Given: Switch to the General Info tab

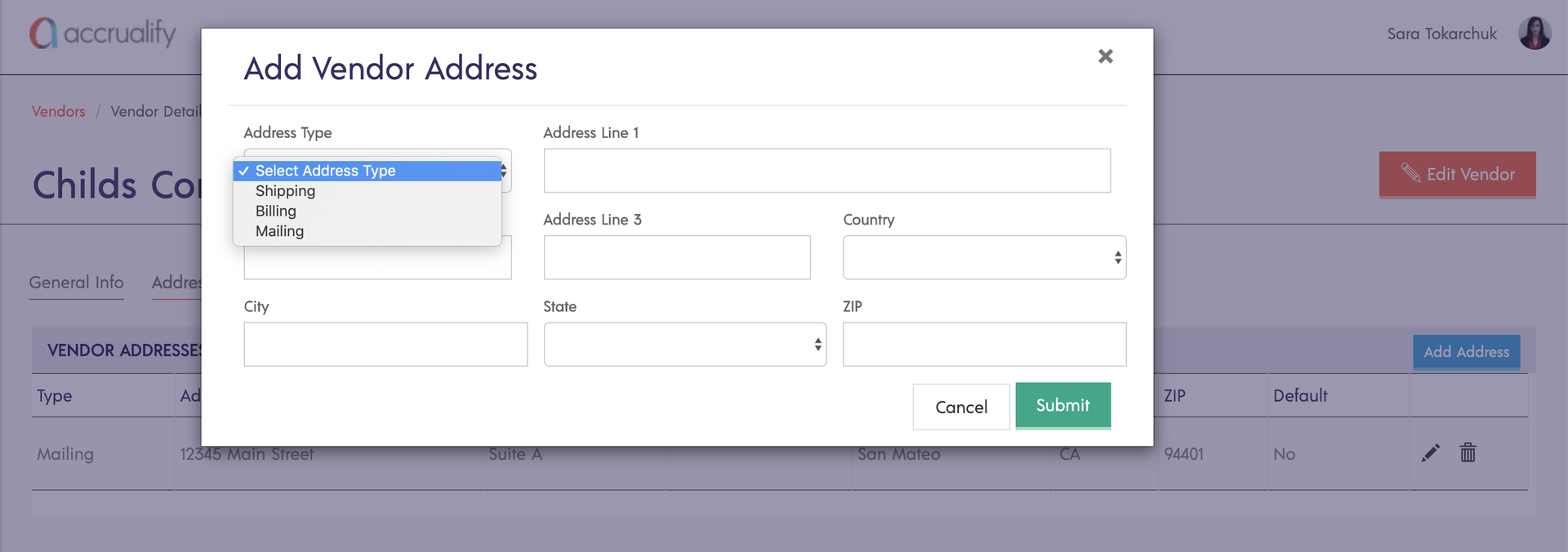Looking at the screenshot, I should (76, 283).
